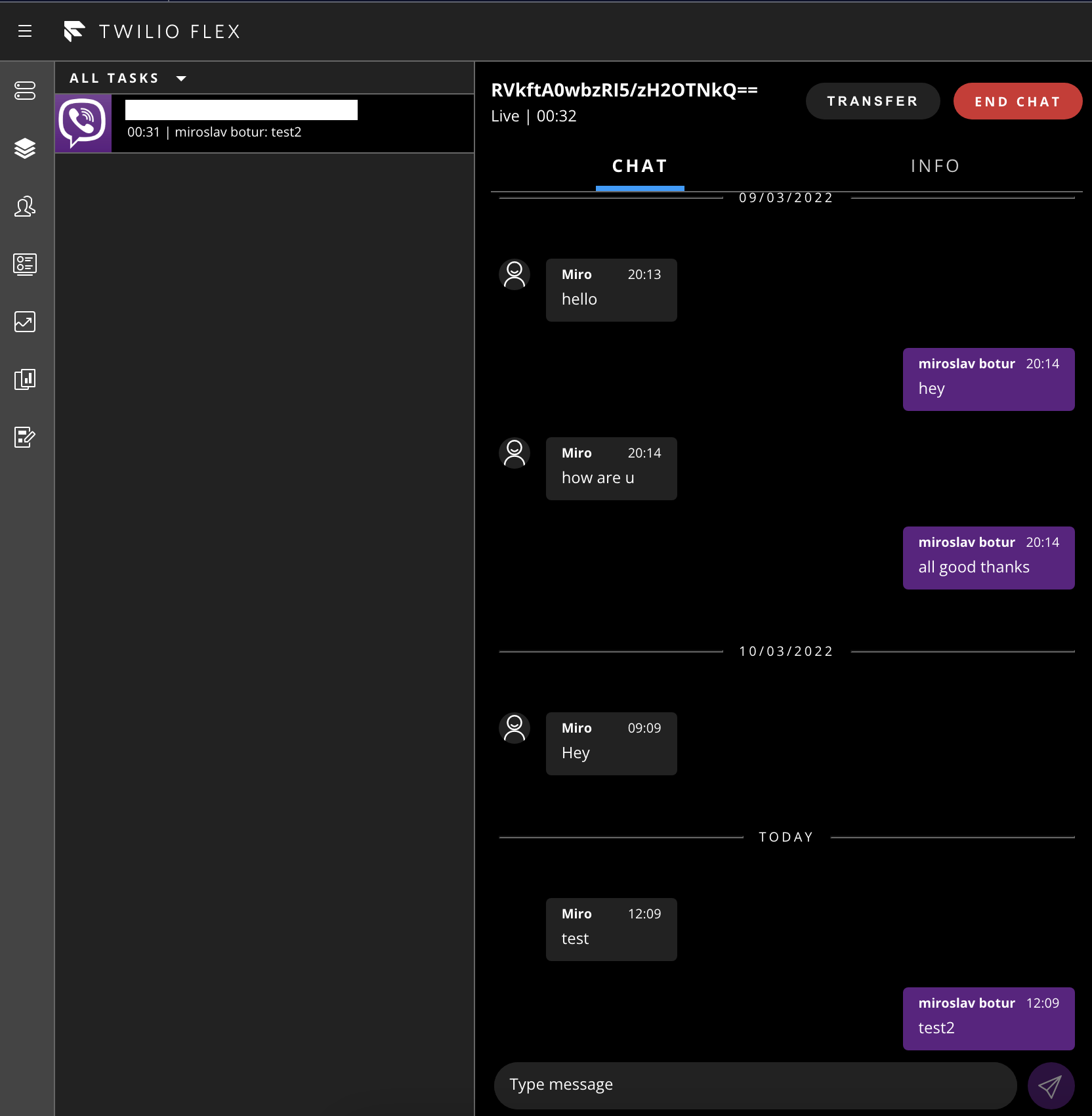
Task: Click the Transfer button
Action: (x=873, y=101)
